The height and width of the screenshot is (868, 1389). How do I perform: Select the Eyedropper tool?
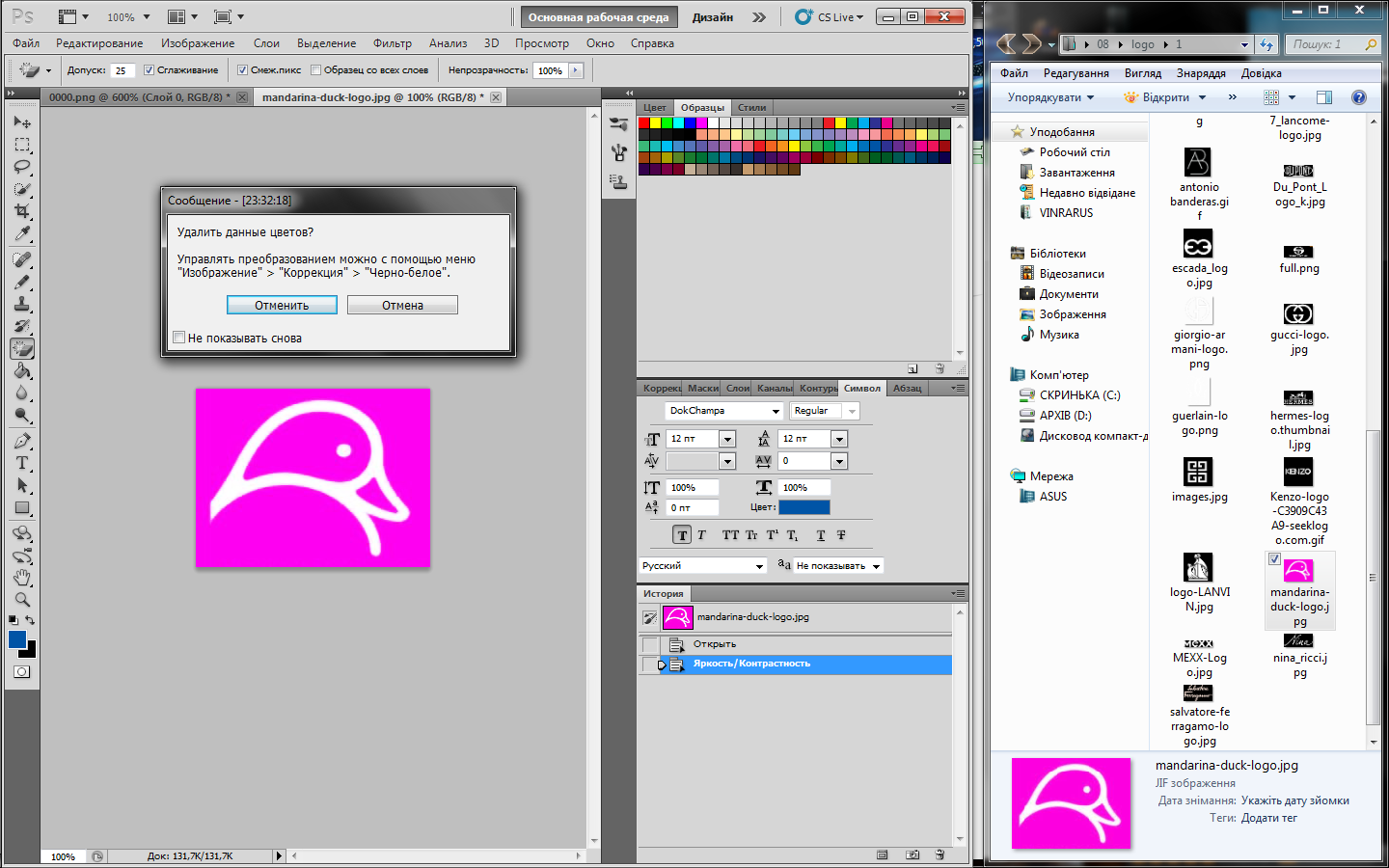(22, 233)
